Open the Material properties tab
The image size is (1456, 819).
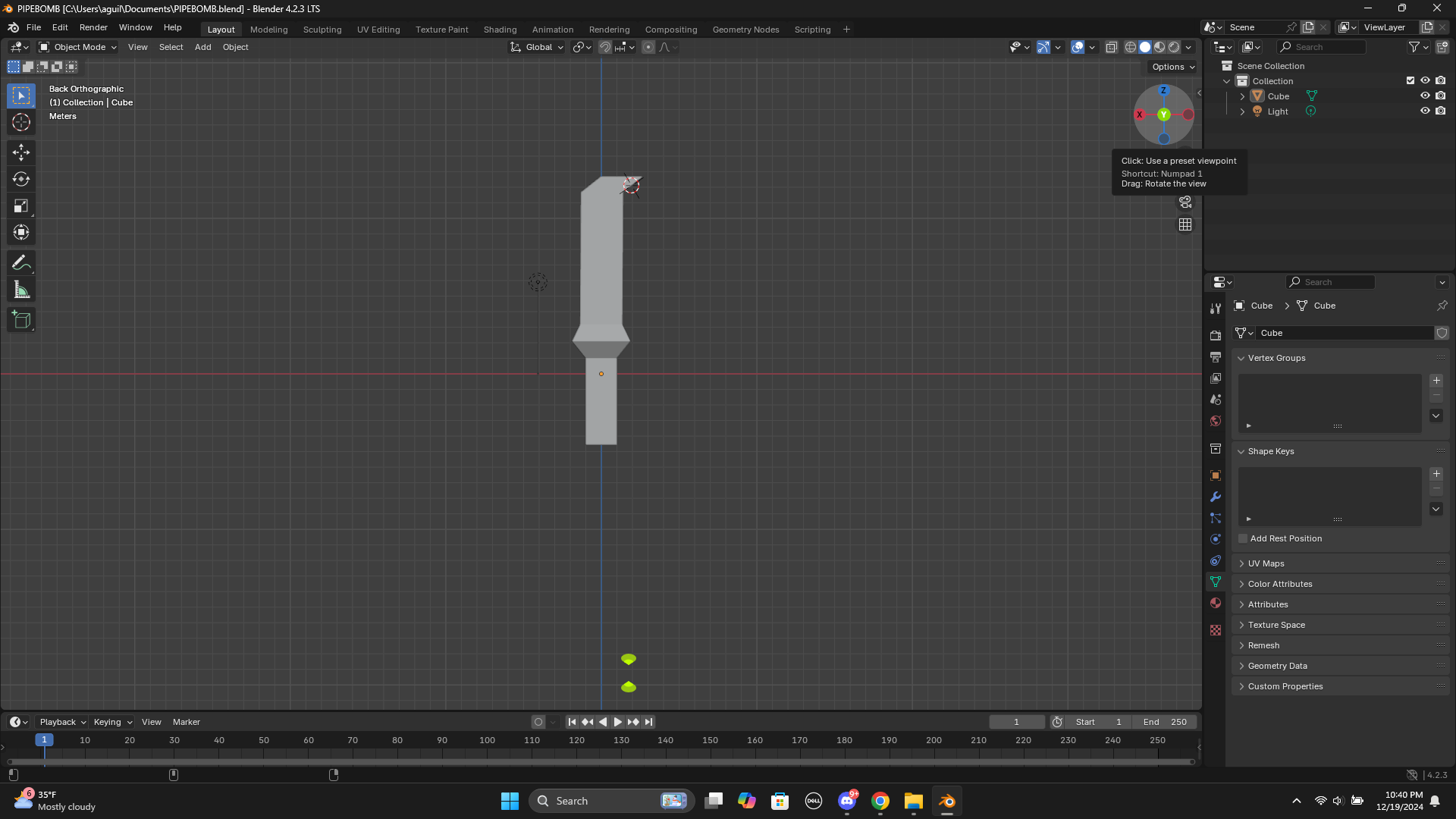(x=1216, y=603)
